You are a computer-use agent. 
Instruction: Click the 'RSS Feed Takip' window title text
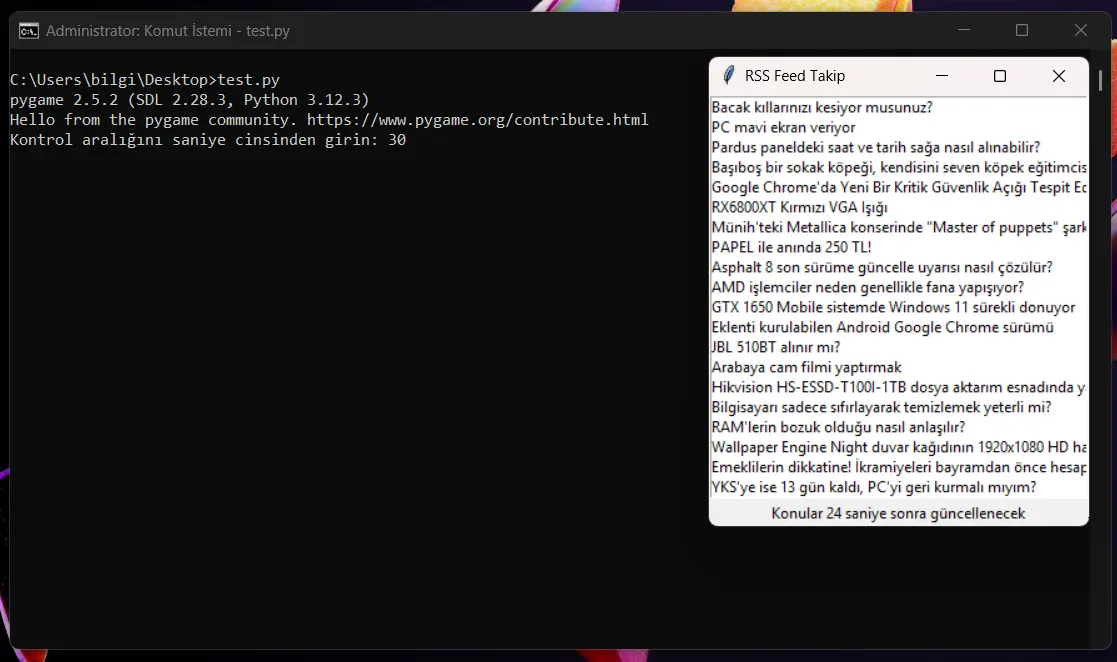[795, 76]
